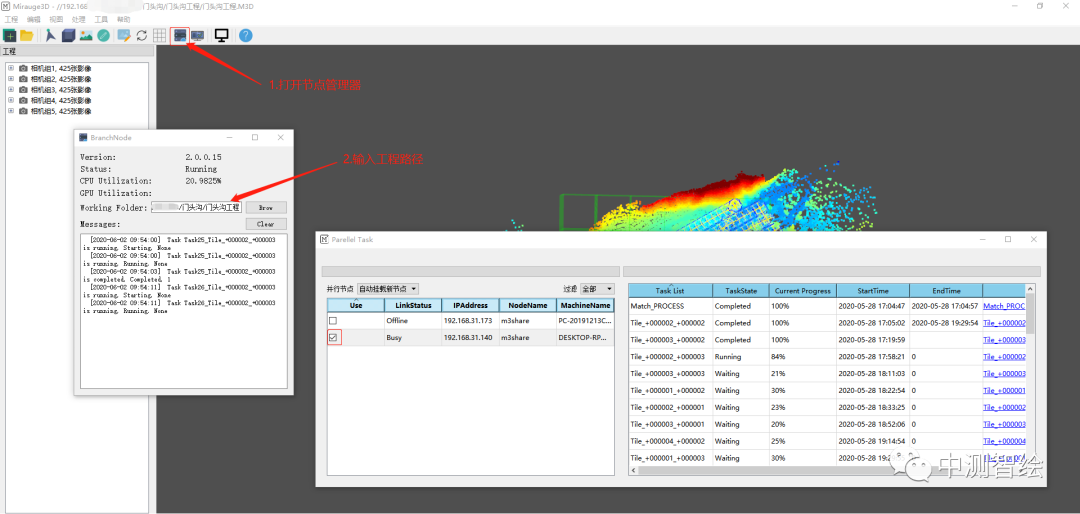Open the 工具 menu in menu bar
1080x514 pixels.
tap(101, 19)
